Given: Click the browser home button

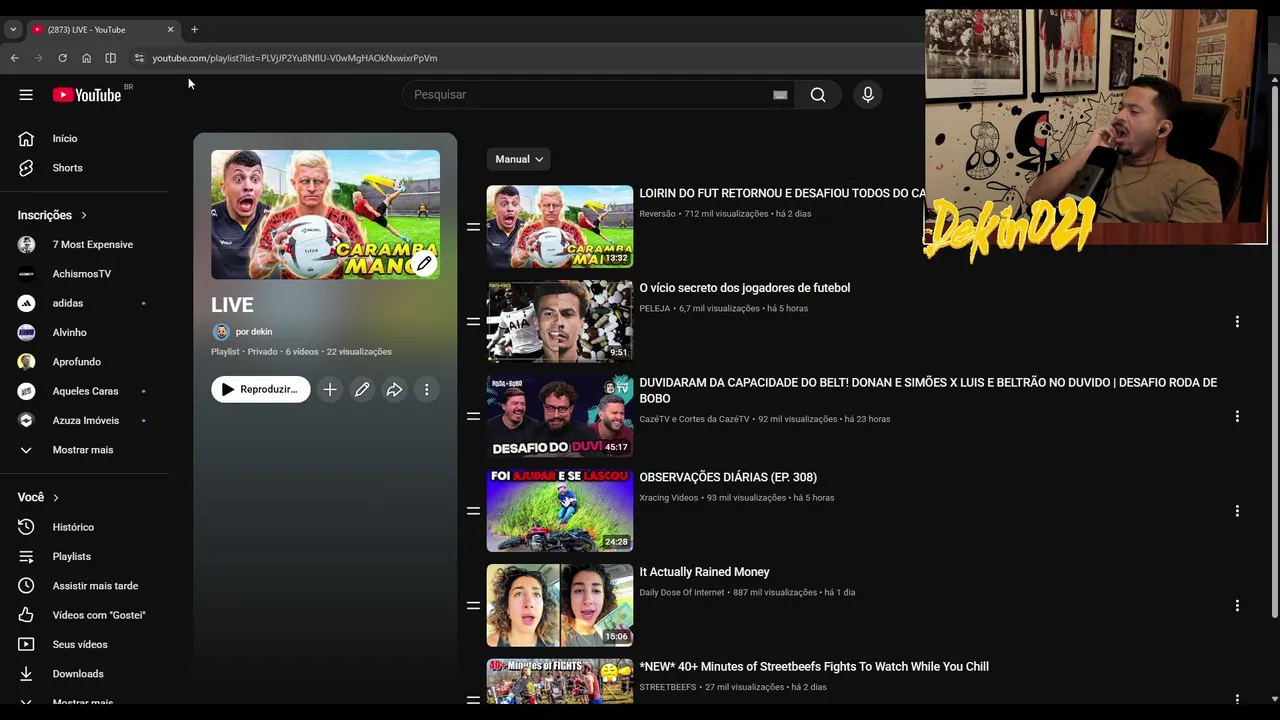Looking at the screenshot, I should click(86, 58).
